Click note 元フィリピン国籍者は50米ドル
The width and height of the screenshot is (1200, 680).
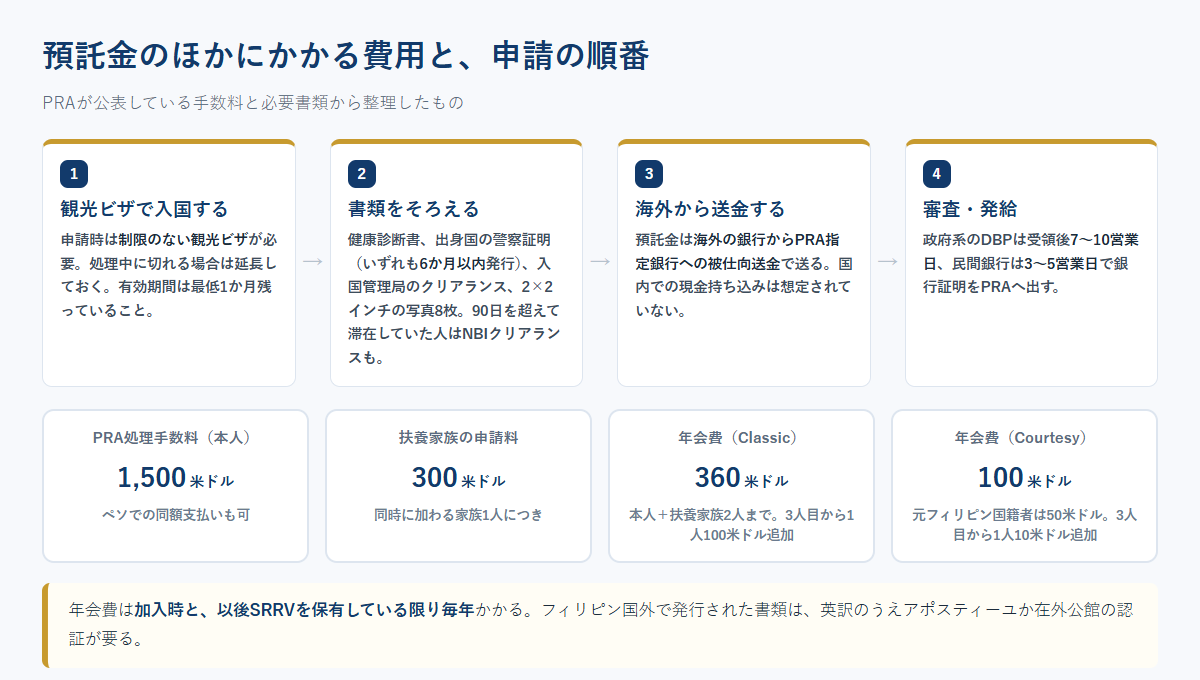(1024, 525)
